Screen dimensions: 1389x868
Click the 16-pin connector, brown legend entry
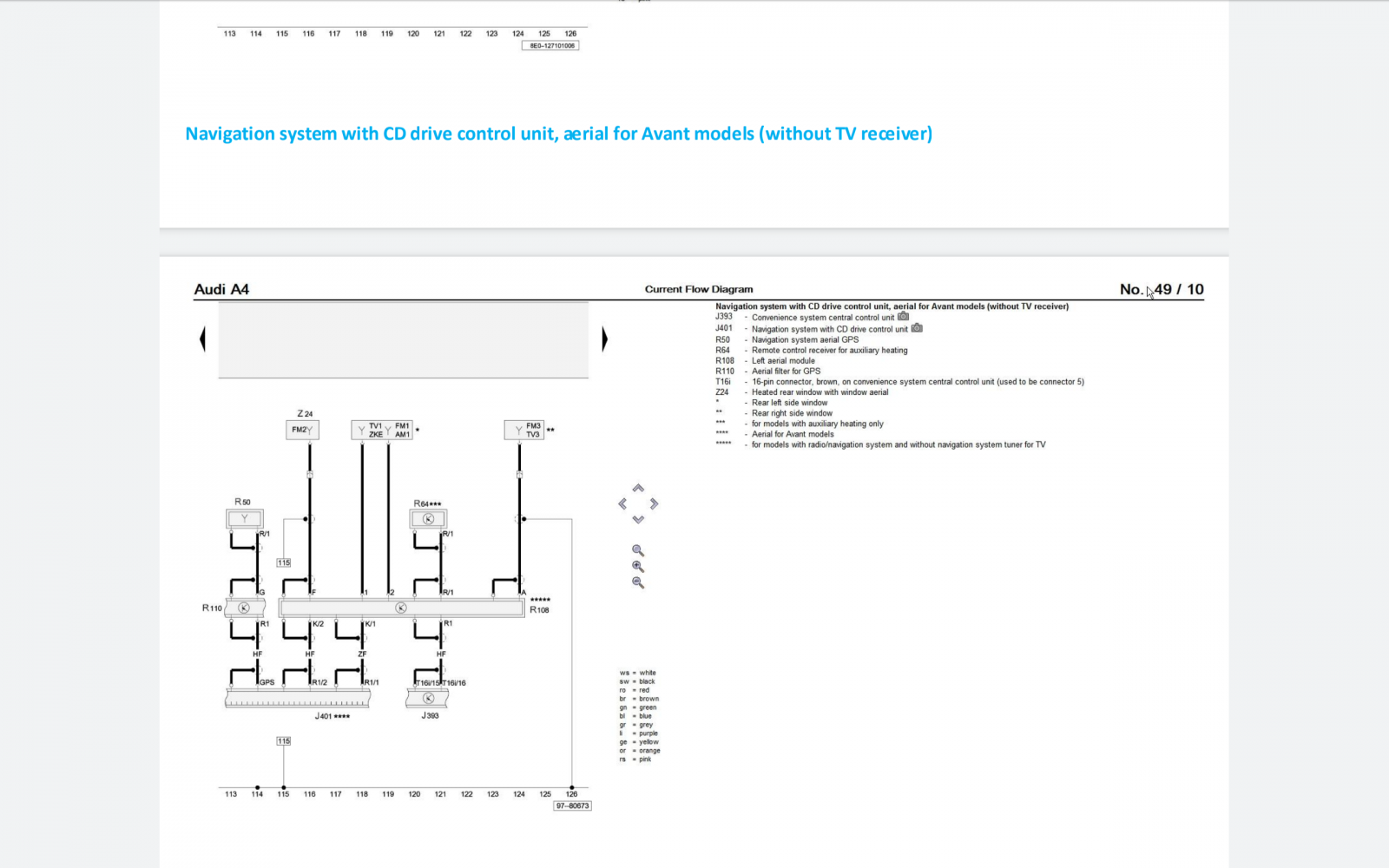[918, 381]
